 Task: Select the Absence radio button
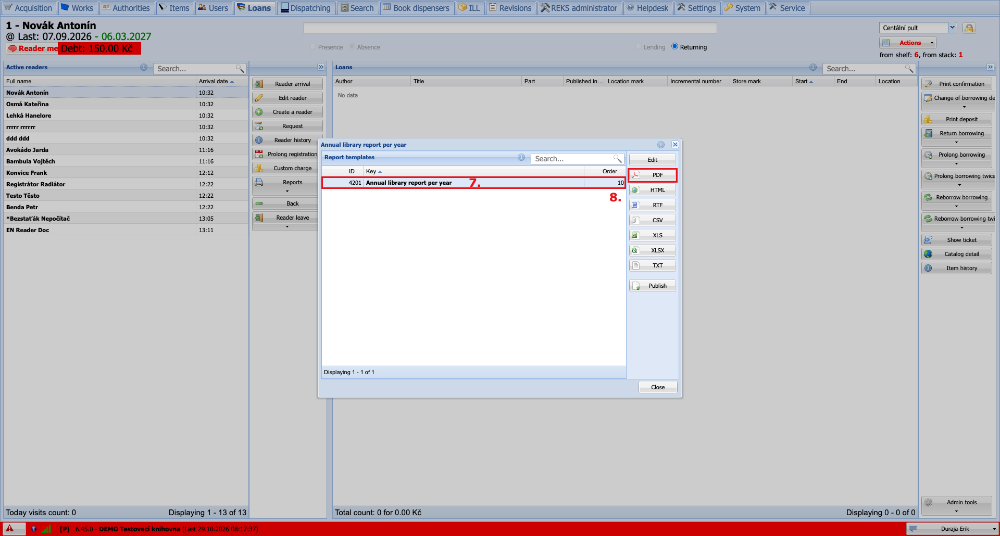(353, 47)
